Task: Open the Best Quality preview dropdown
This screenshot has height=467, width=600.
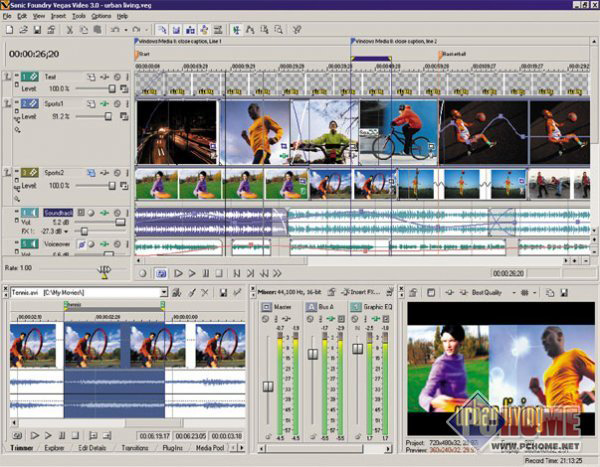Action: coord(514,293)
